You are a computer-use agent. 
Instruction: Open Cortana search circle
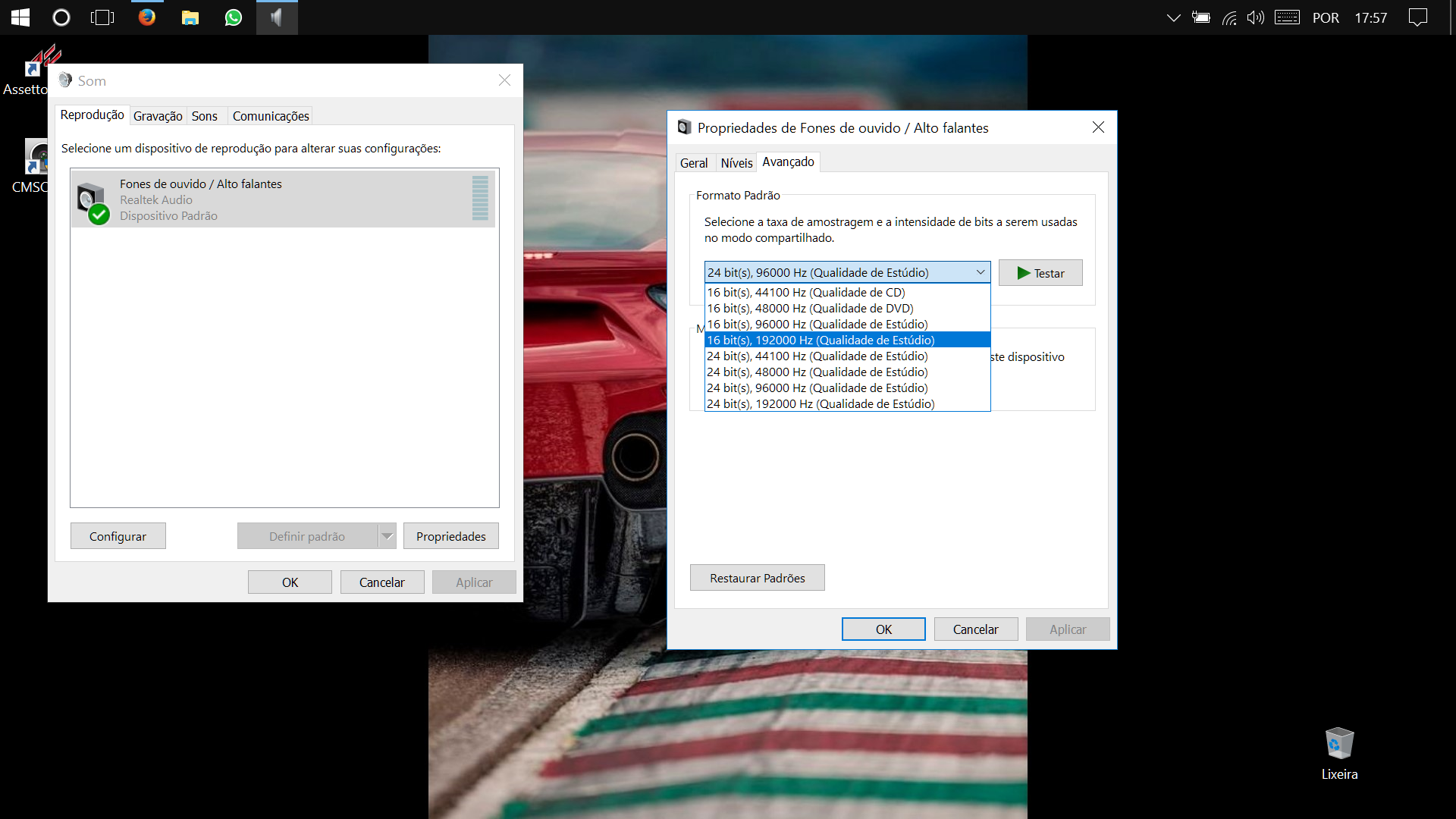coord(61,17)
